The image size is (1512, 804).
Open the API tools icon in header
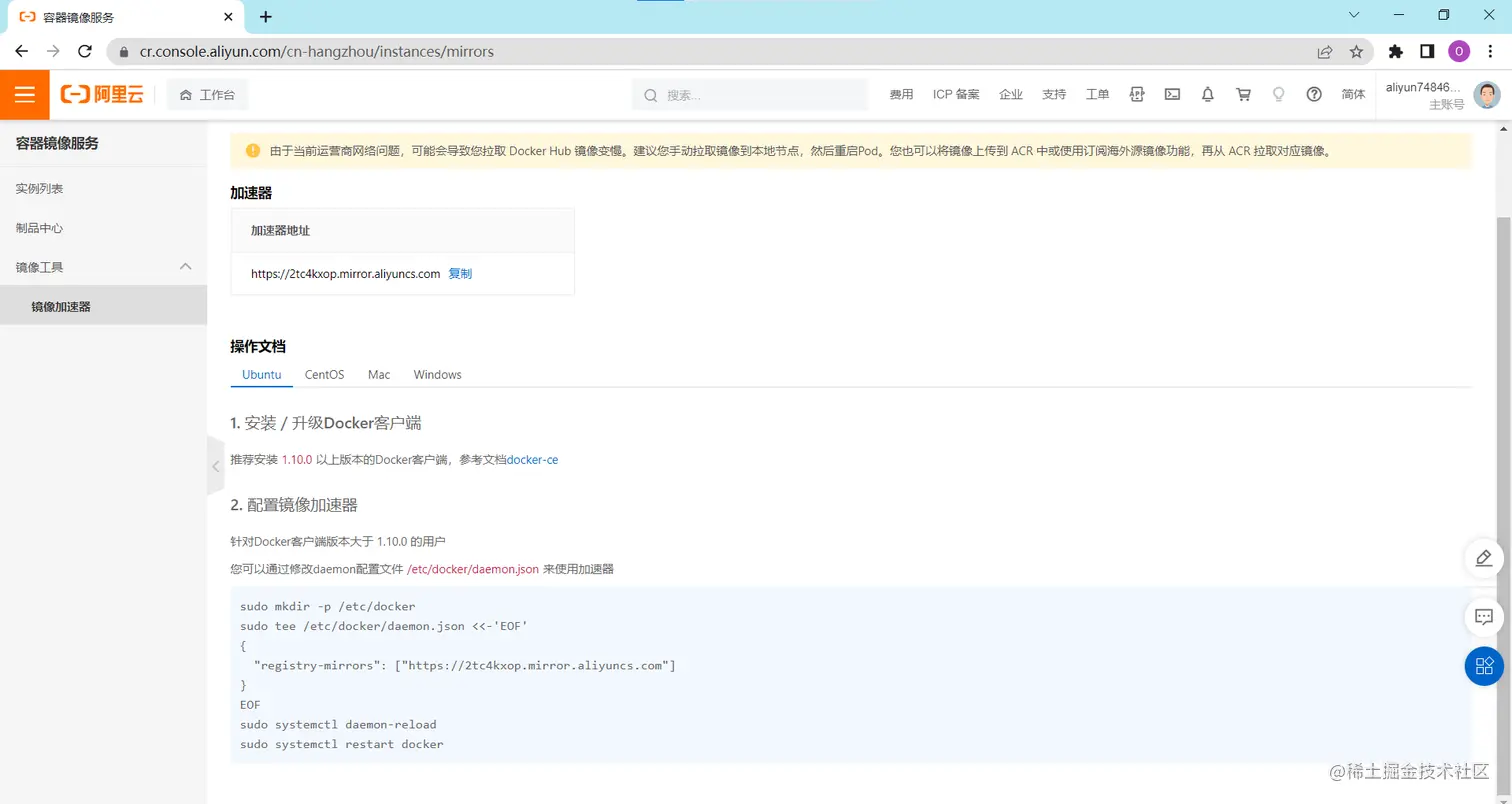[x=1137, y=94]
